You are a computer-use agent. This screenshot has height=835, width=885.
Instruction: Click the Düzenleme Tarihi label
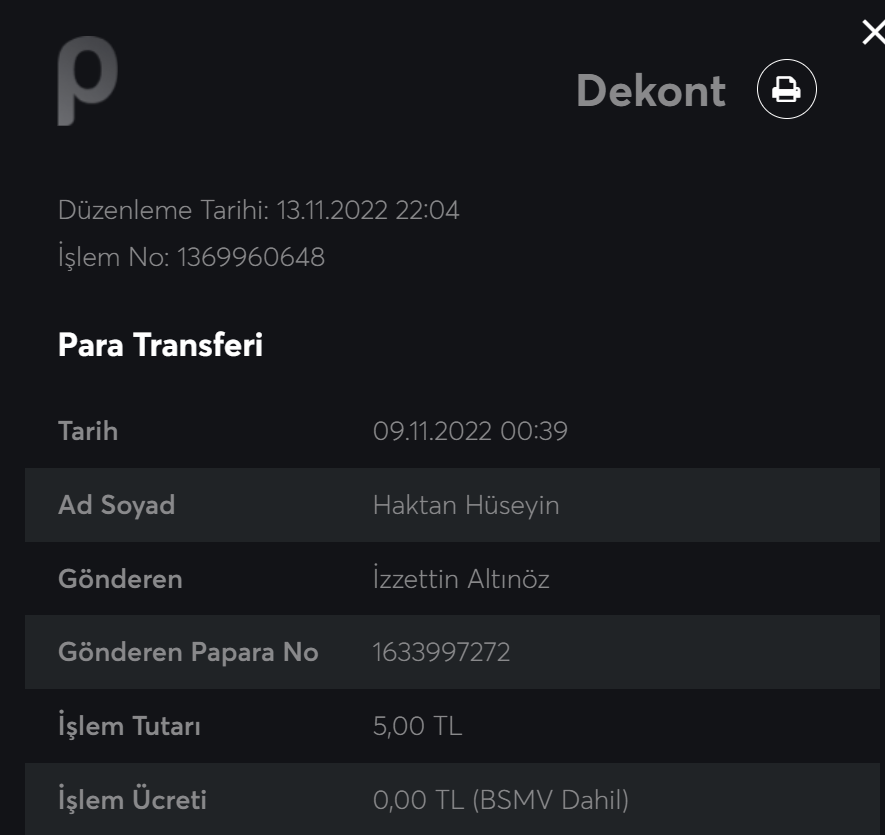click(163, 211)
